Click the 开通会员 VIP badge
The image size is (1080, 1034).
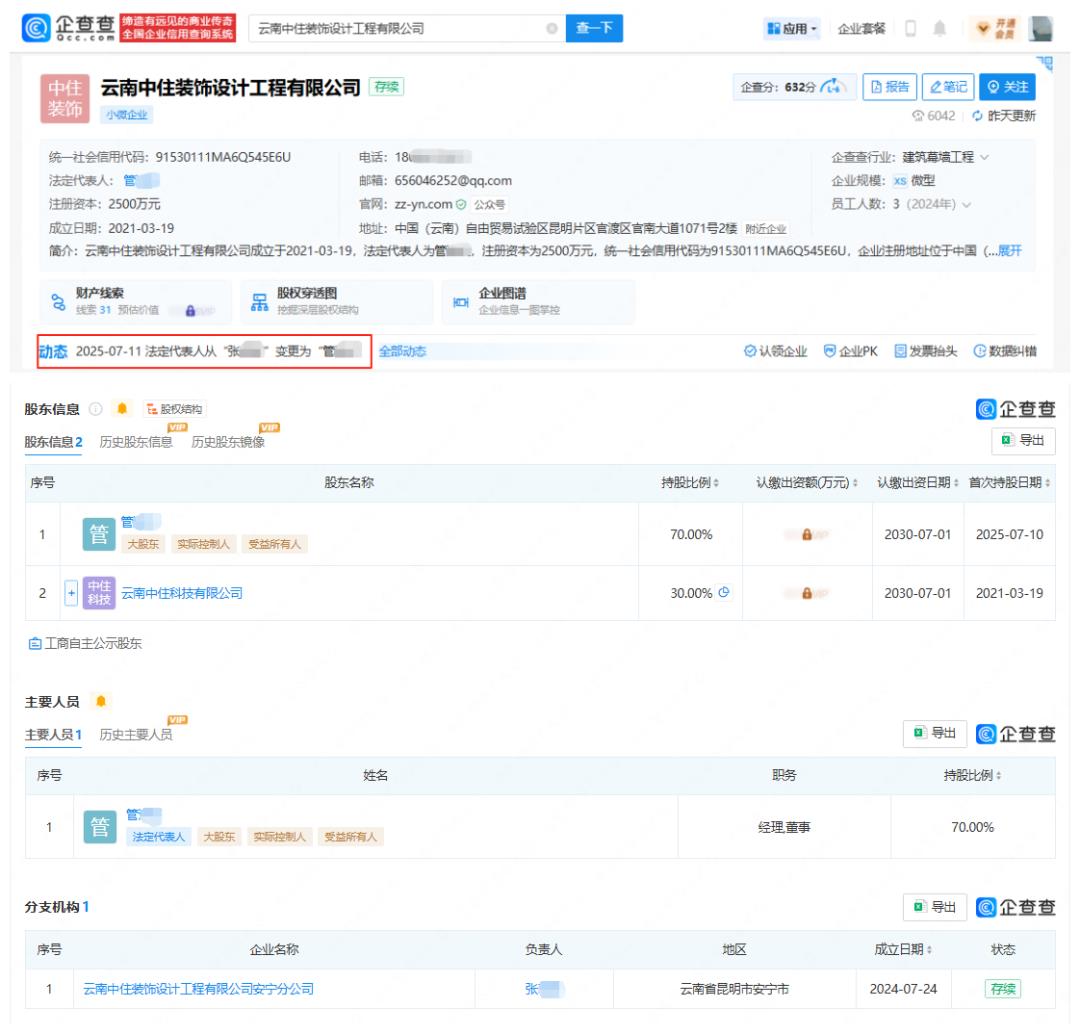click(x=996, y=28)
